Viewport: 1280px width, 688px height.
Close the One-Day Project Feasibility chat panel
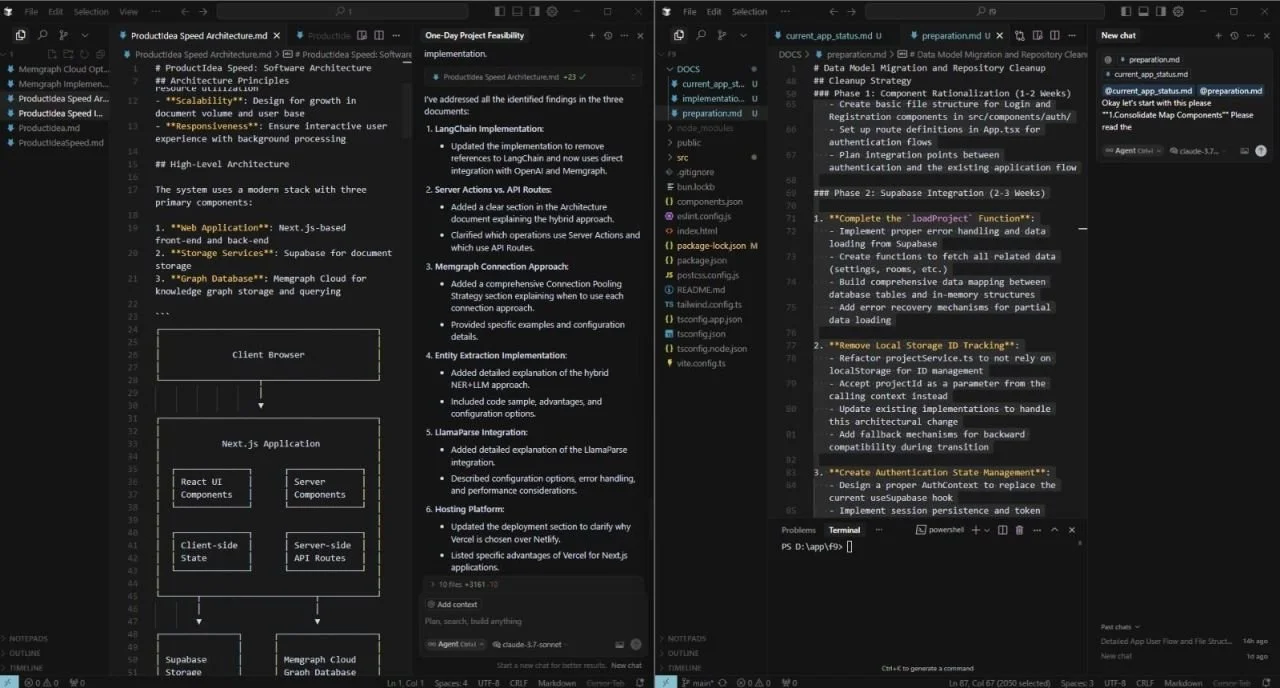[642, 35]
